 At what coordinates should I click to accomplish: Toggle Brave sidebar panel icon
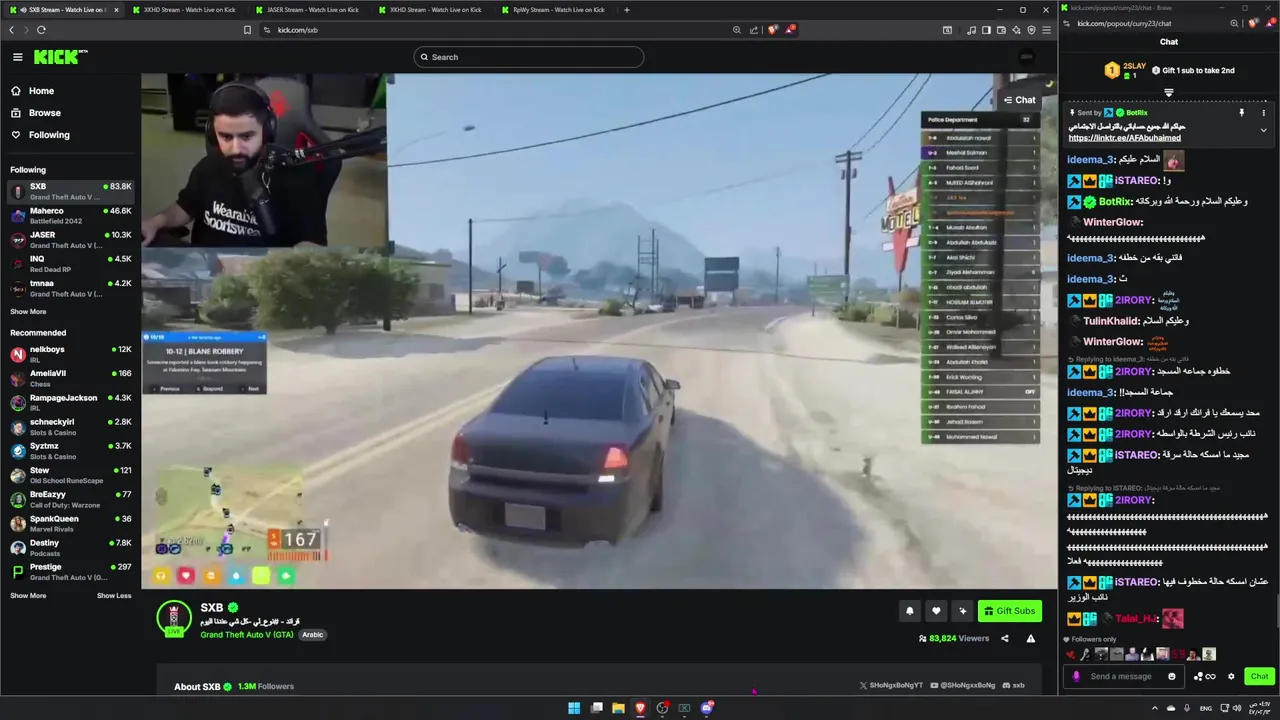[x=986, y=30]
